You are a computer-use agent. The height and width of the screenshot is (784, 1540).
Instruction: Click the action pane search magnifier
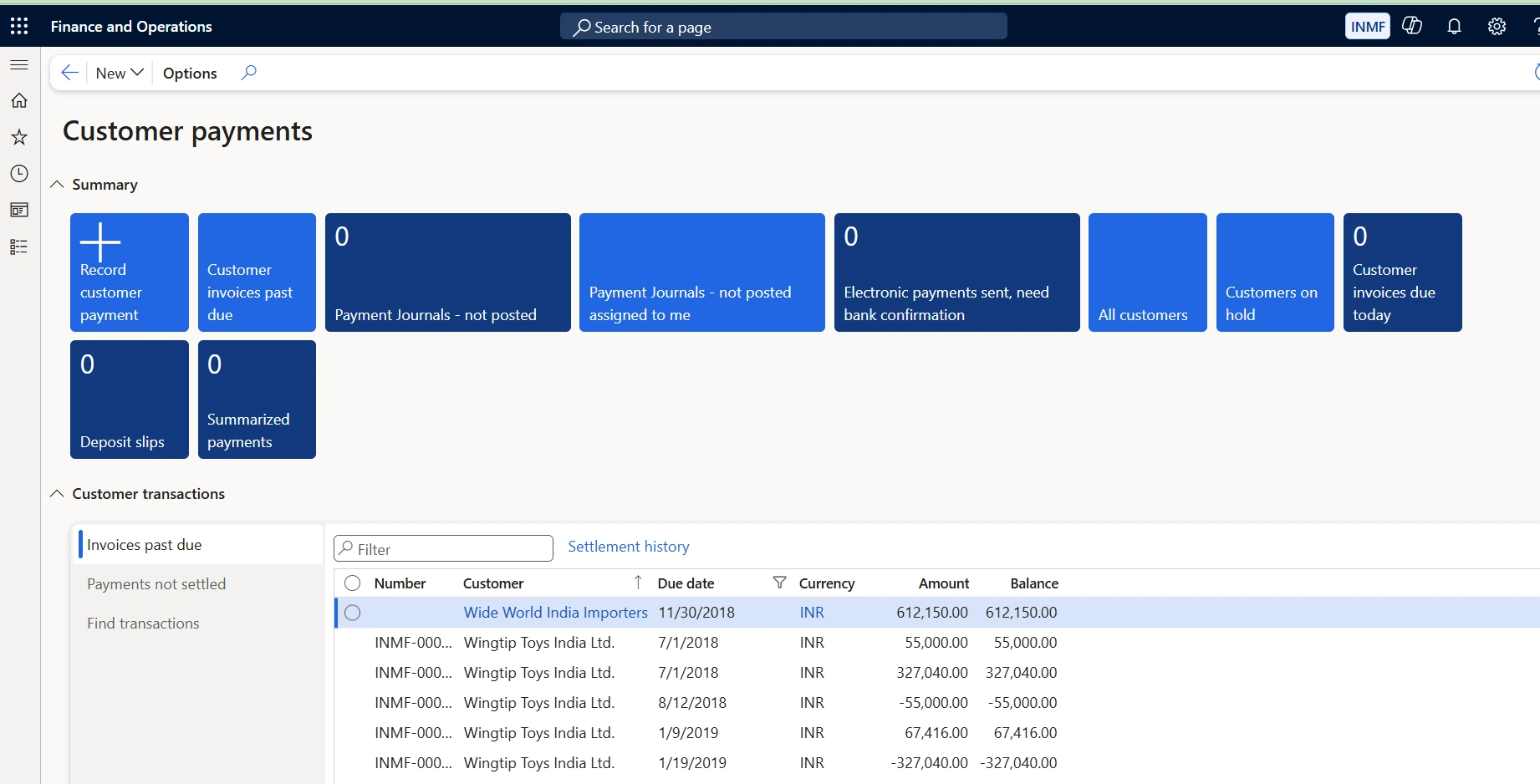(x=248, y=73)
